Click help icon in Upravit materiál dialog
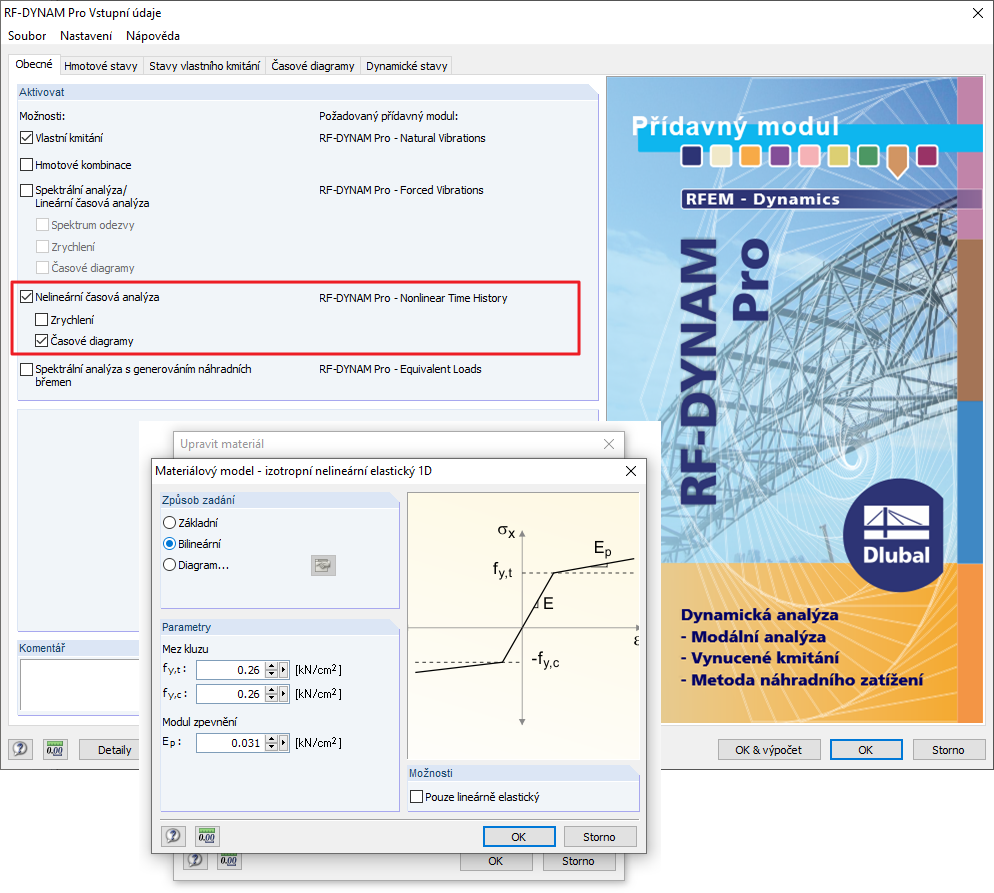The image size is (994, 893). coord(195,861)
